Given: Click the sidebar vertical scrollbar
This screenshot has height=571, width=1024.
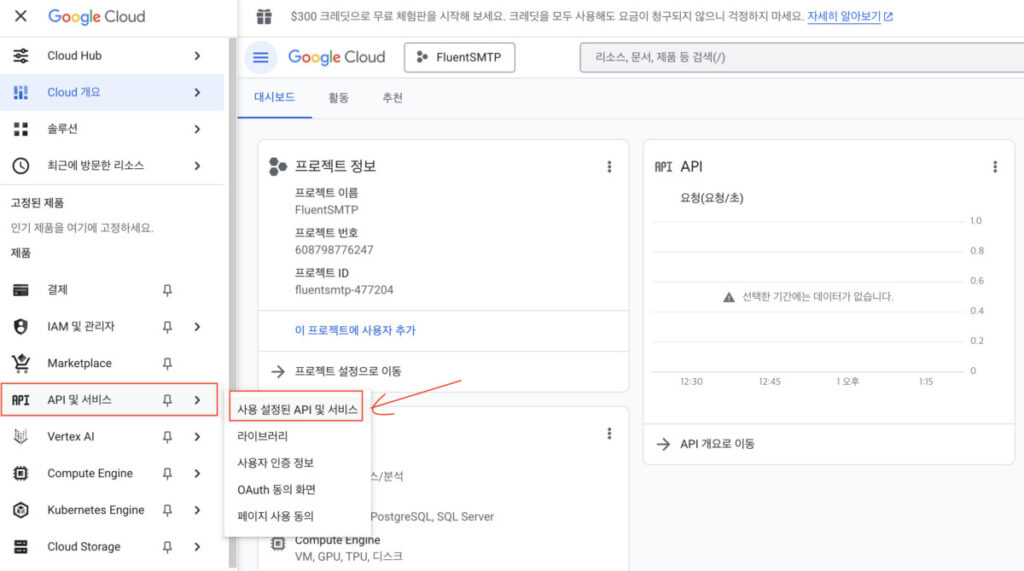Looking at the screenshot, I should tap(232, 301).
